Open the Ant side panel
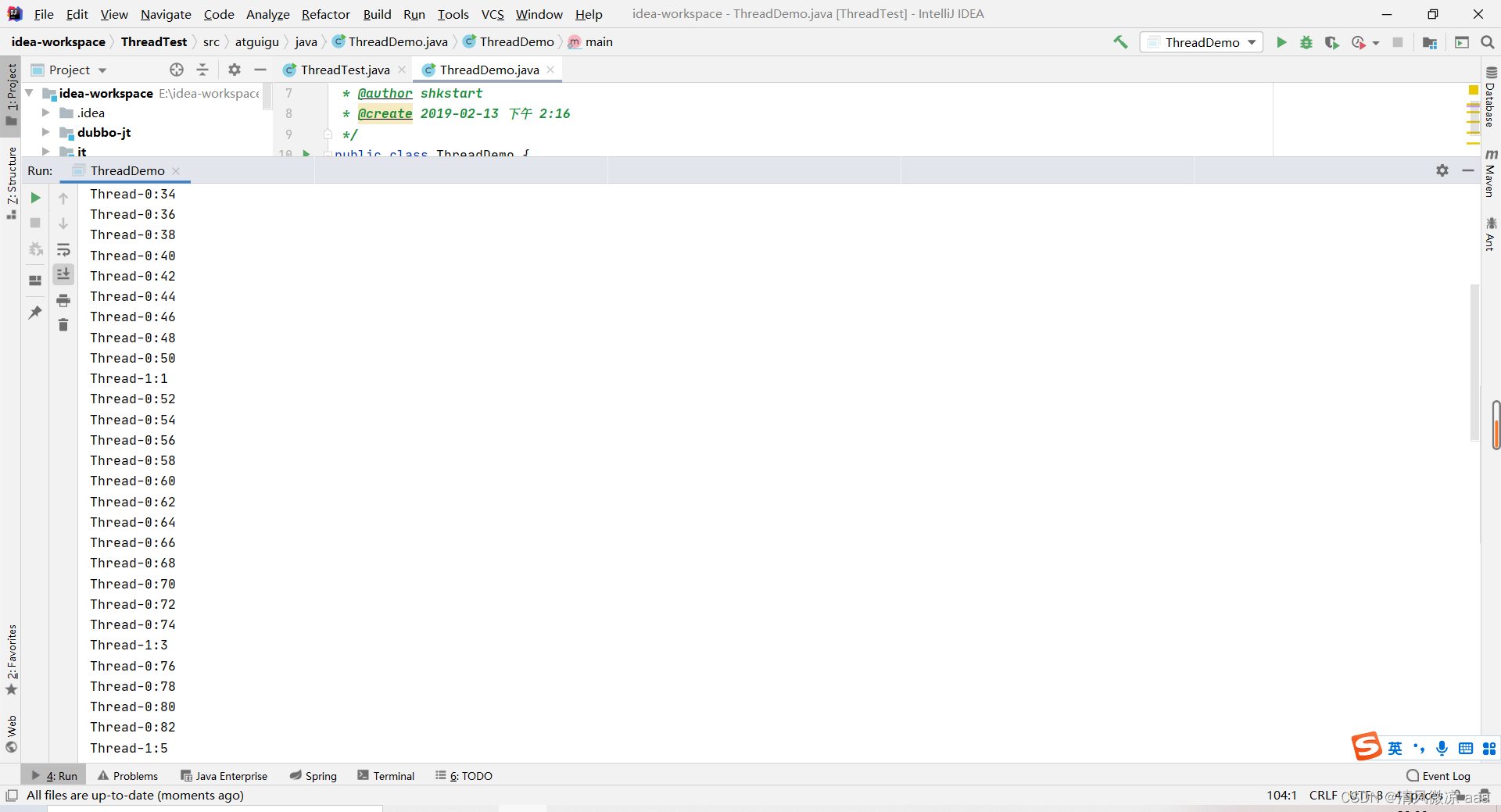The height and width of the screenshot is (812, 1501). pyautogui.click(x=1491, y=234)
